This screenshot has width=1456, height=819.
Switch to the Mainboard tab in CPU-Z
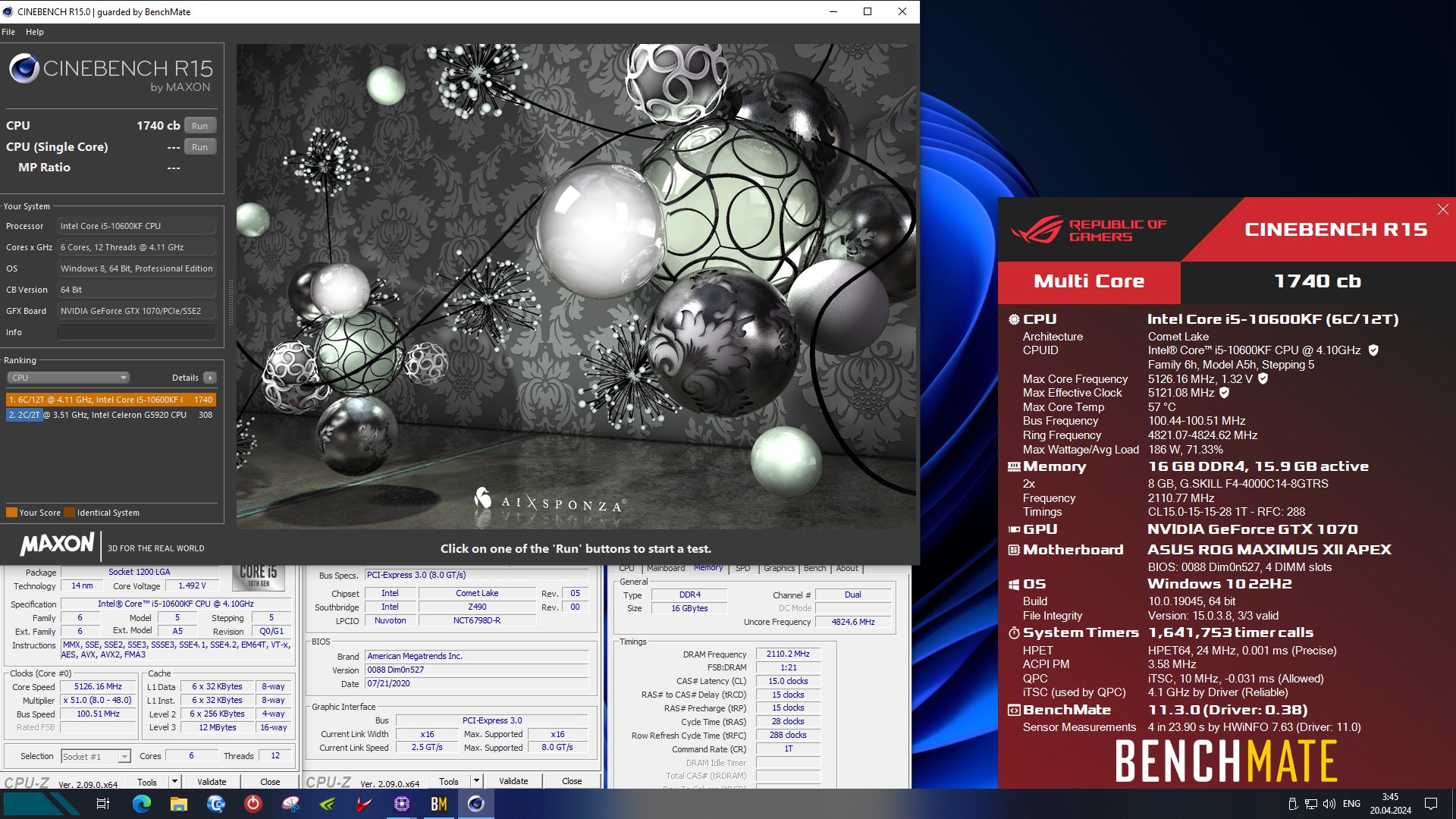pyautogui.click(x=665, y=568)
